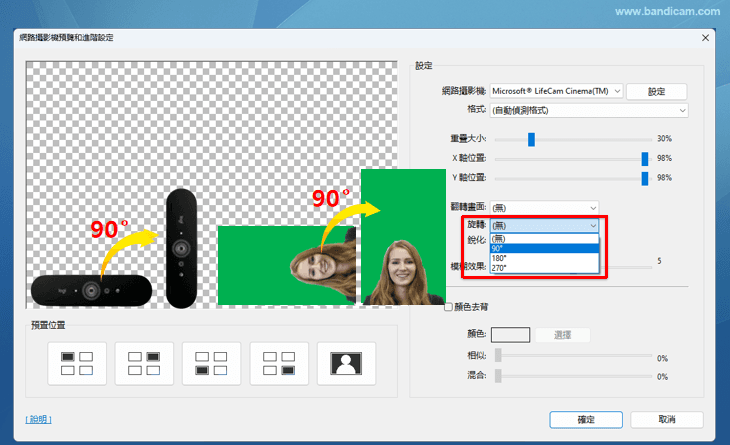Open the 說明 help link
Screen dimensions: 730x445
[38, 420]
